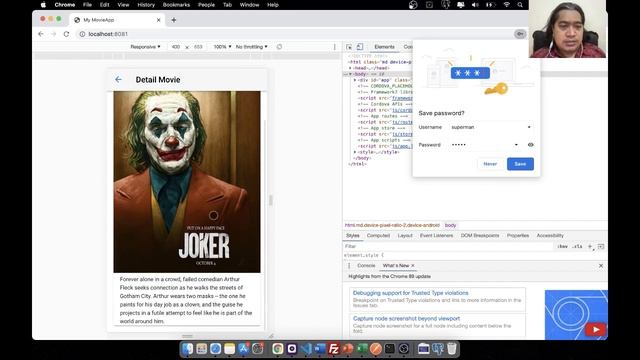Collapse the body element node
This screenshot has height=360, width=640.
[350, 74]
